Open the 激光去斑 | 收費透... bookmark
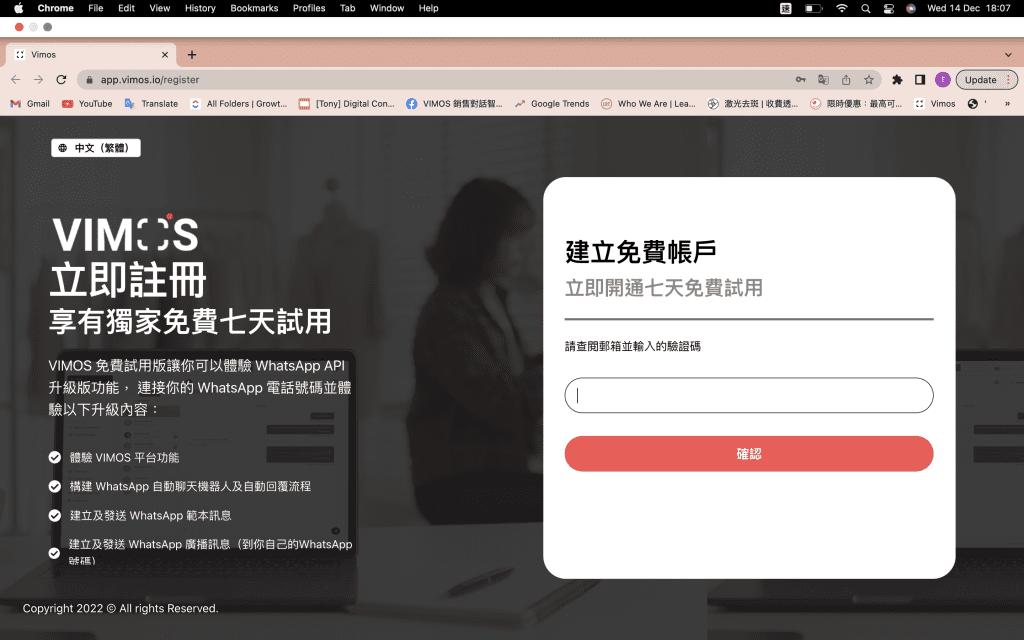 pyautogui.click(x=753, y=104)
